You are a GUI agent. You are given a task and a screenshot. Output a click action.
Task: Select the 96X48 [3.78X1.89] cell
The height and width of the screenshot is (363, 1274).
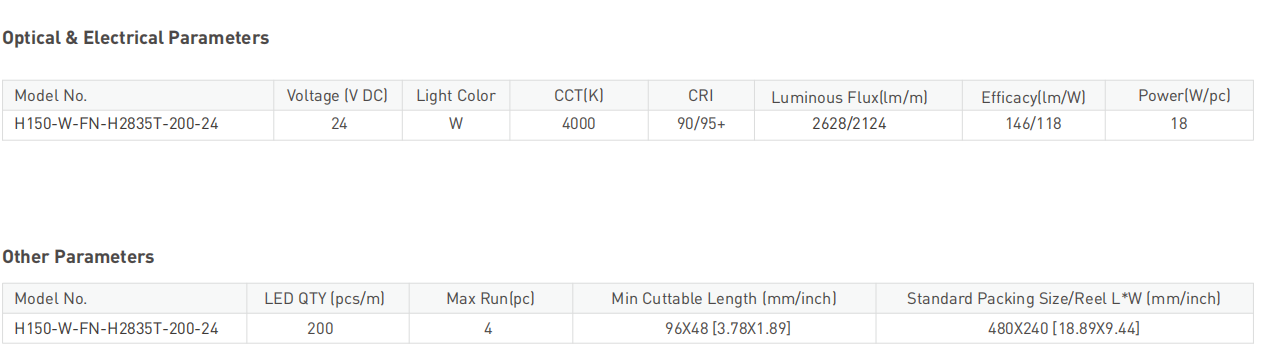pyautogui.click(x=723, y=328)
